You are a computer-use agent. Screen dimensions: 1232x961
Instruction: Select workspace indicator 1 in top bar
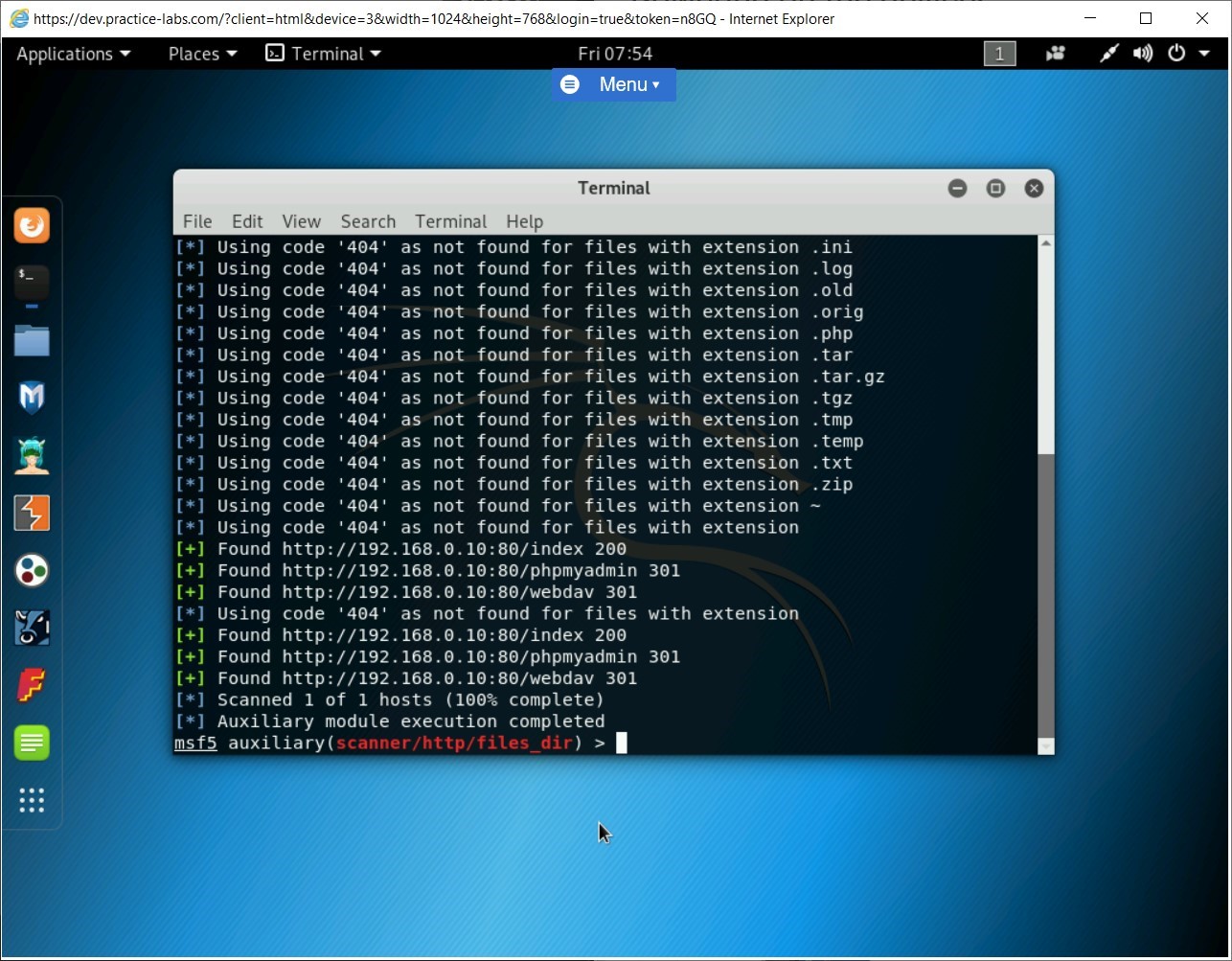tap(999, 54)
